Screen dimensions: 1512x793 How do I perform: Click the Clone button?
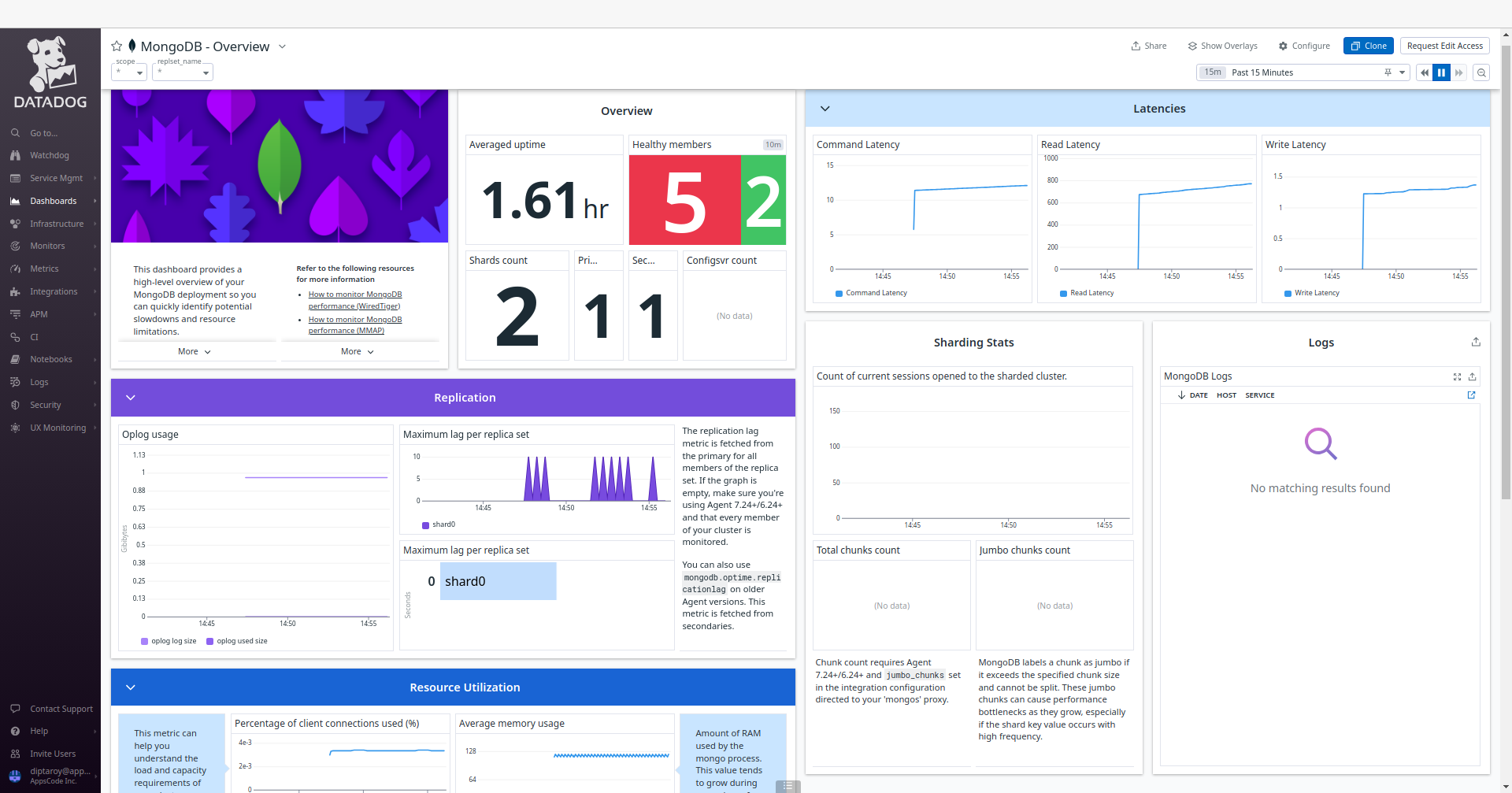pyautogui.click(x=1368, y=46)
